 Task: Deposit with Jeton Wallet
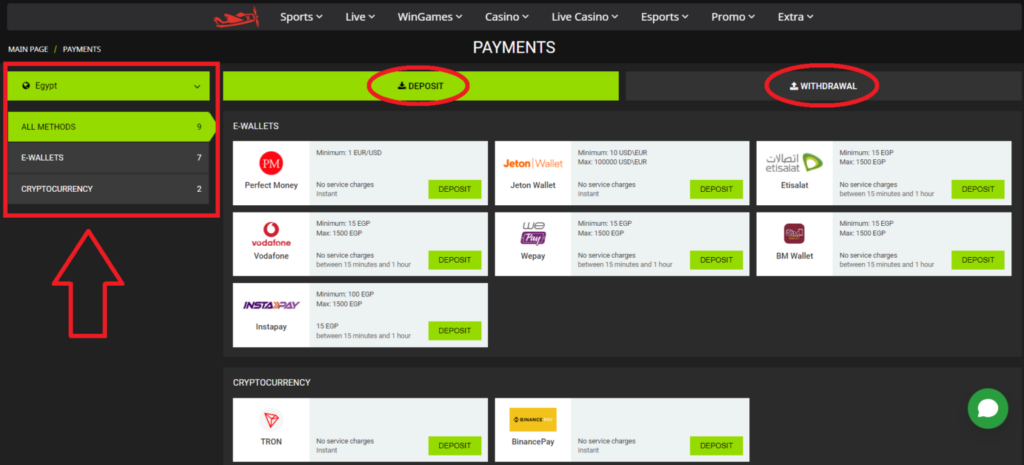716,189
